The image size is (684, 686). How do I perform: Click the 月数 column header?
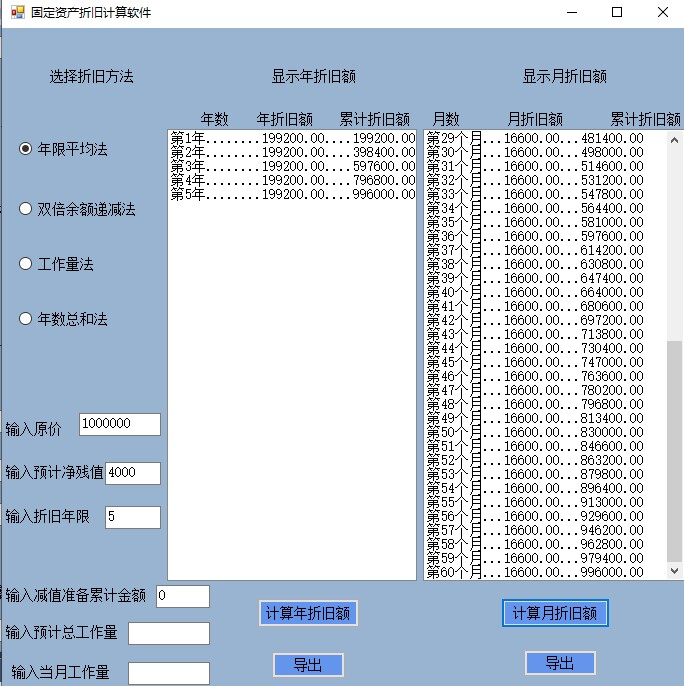pyautogui.click(x=446, y=119)
